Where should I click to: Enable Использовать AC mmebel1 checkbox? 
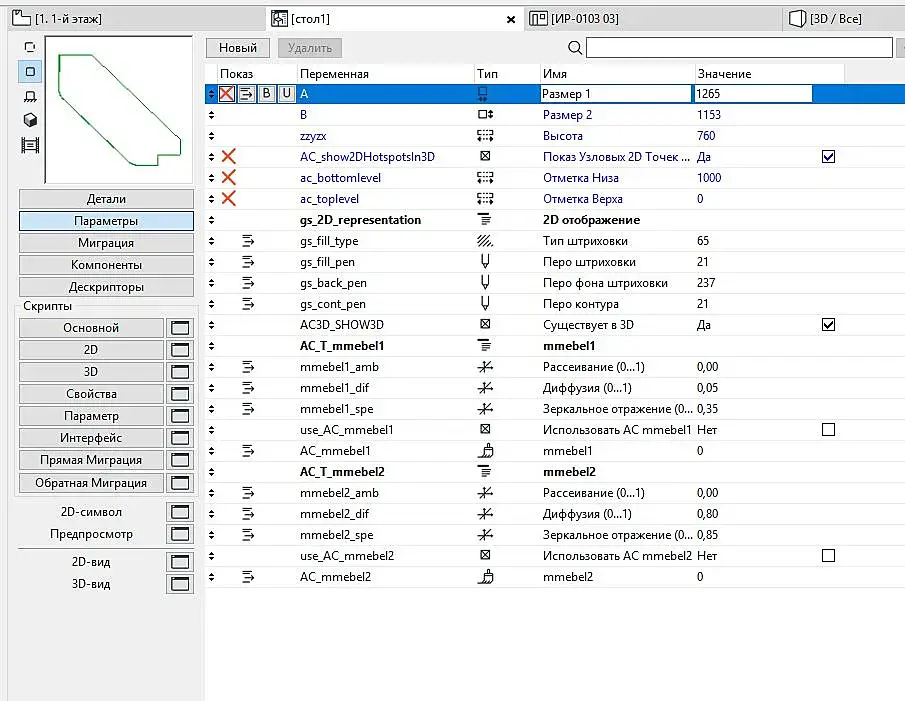(828, 430)
